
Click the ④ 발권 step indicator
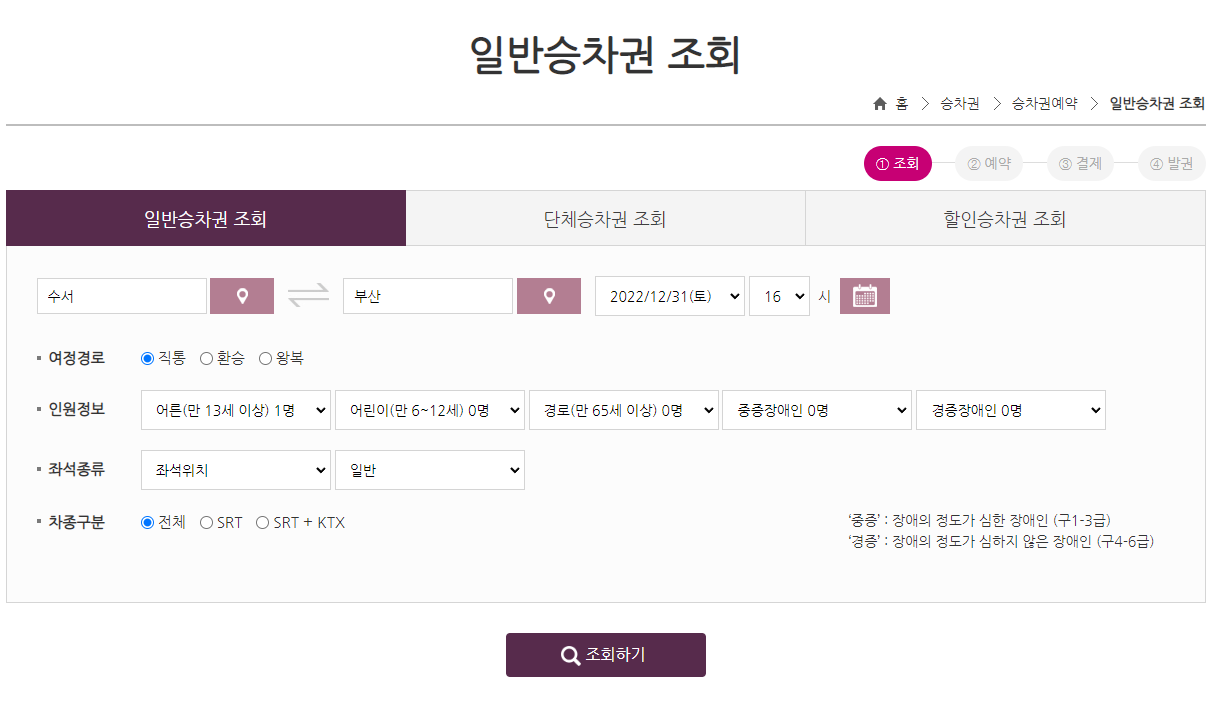(1171, 163)
